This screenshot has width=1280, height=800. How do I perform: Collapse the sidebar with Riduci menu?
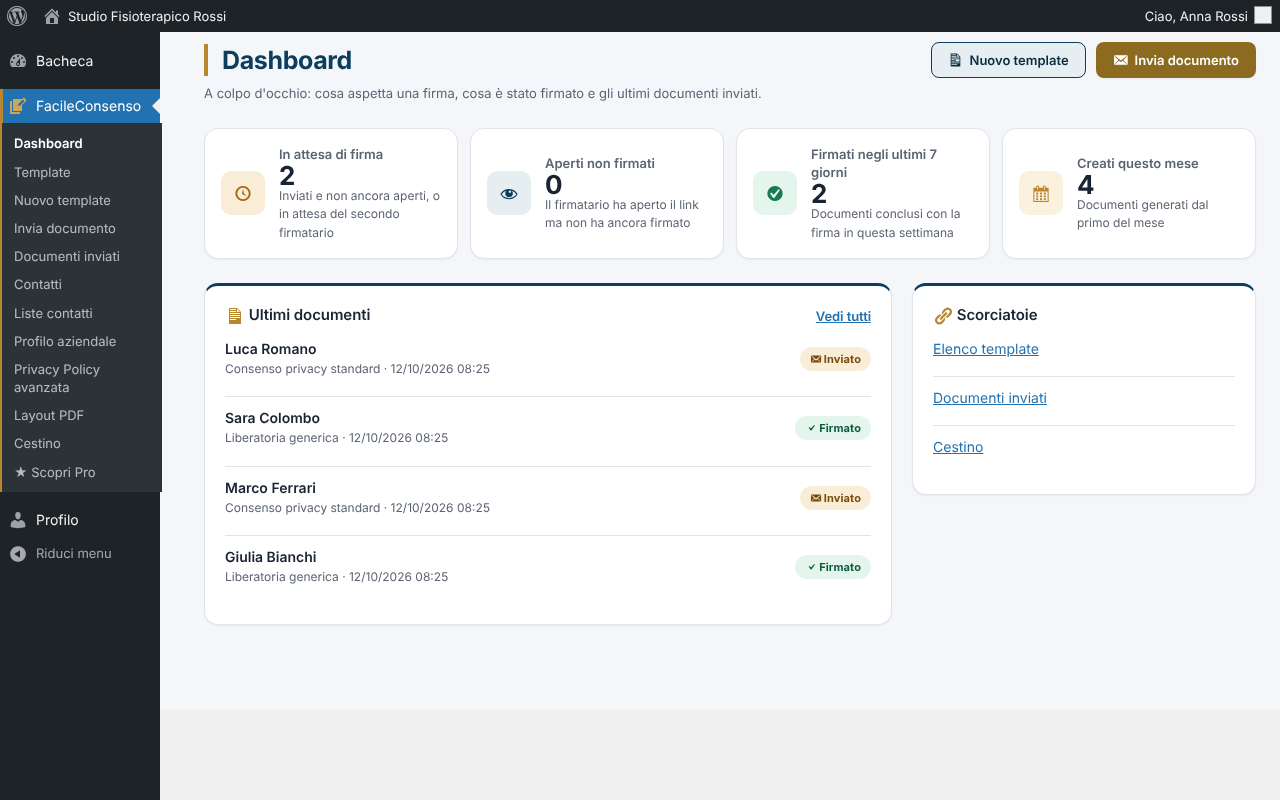pyautogui.click(x=80, y=554)
